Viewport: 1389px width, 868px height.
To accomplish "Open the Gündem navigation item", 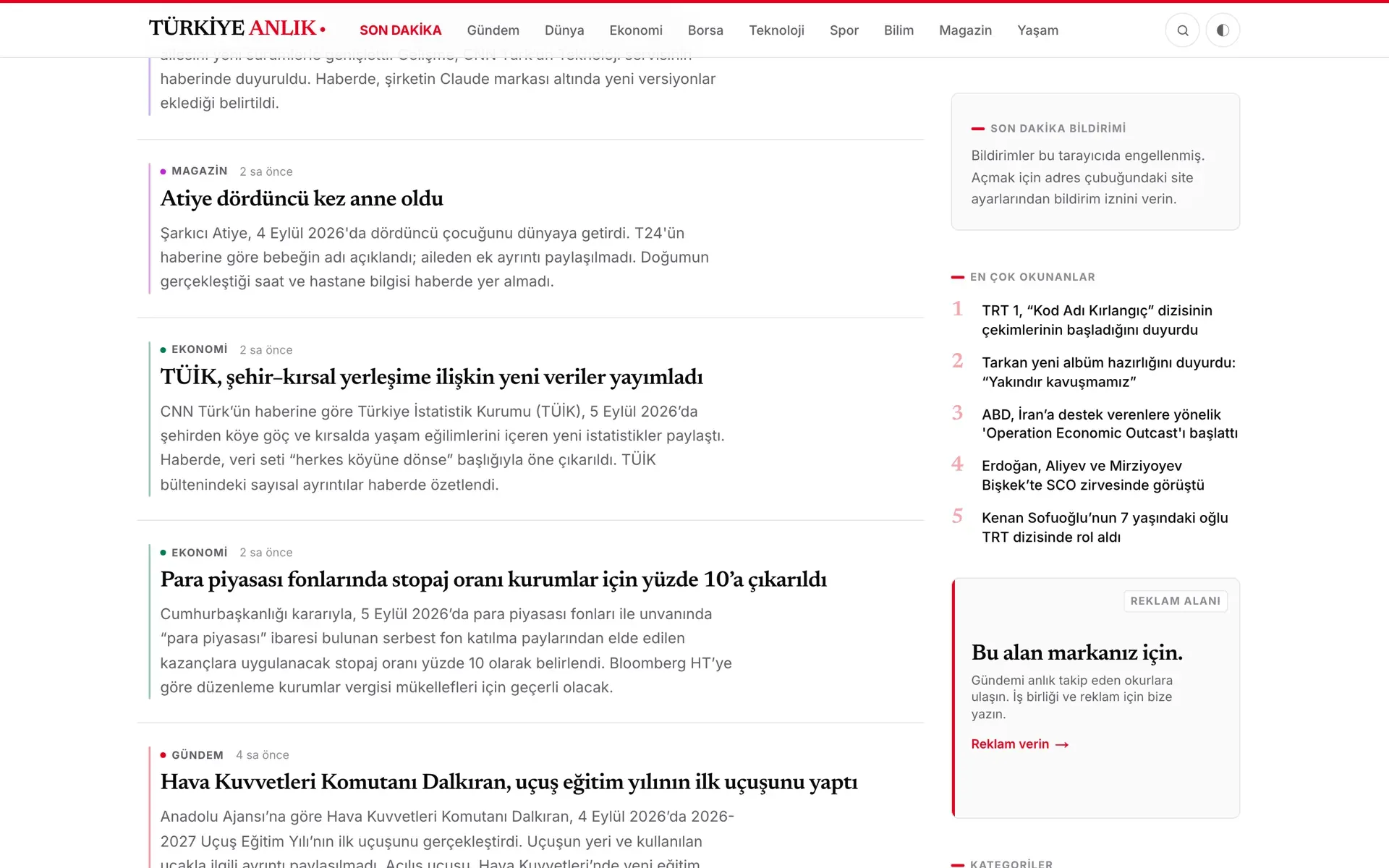I will pyautogui.click(x=493, y=30).
